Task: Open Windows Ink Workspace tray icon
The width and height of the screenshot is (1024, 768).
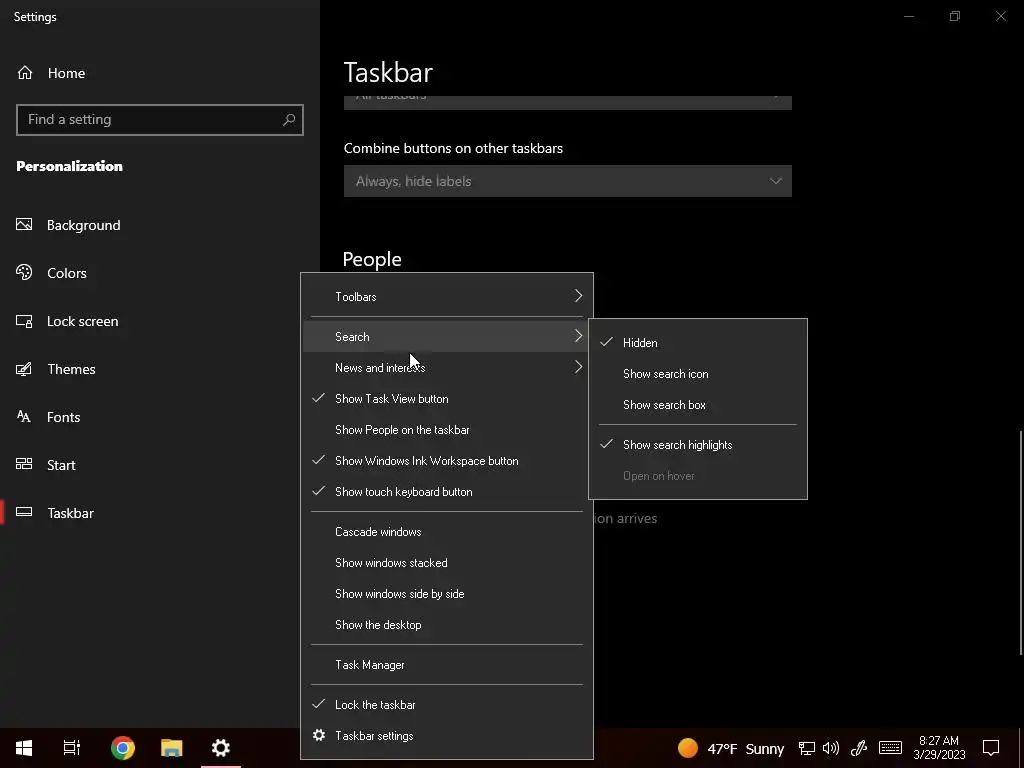Action: (x=859, y=748)
